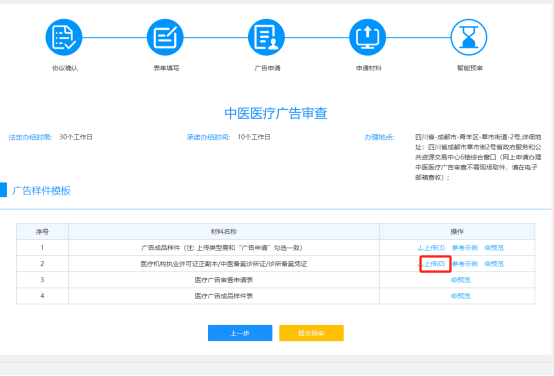Screen dimensions: 554x376
Task: Click the 30个工作日 value
Action: pos(76,137)
